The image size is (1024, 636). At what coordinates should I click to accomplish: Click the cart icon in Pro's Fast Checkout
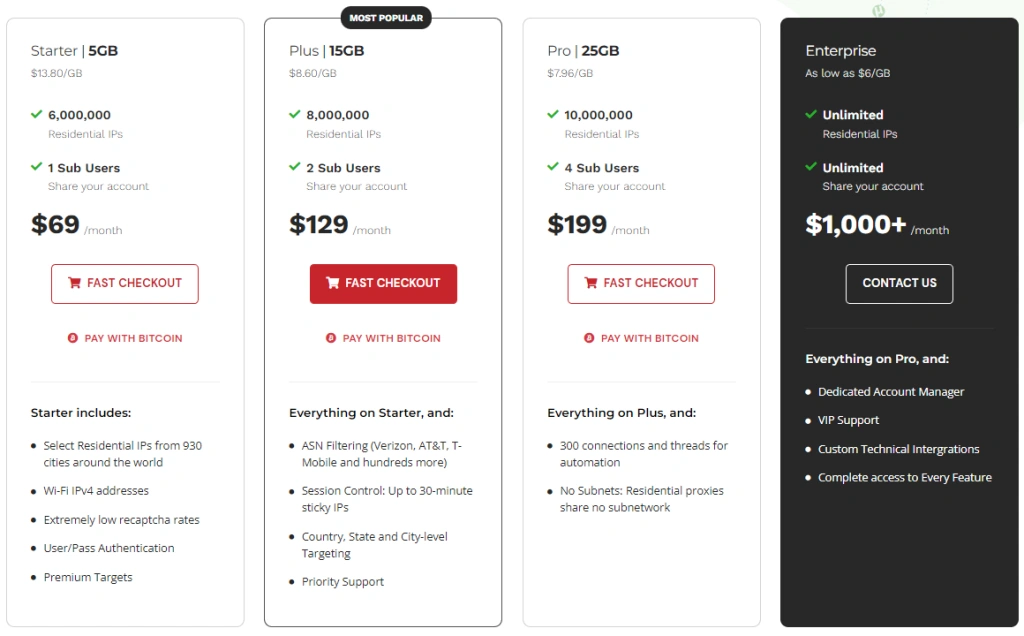point(592,284)
